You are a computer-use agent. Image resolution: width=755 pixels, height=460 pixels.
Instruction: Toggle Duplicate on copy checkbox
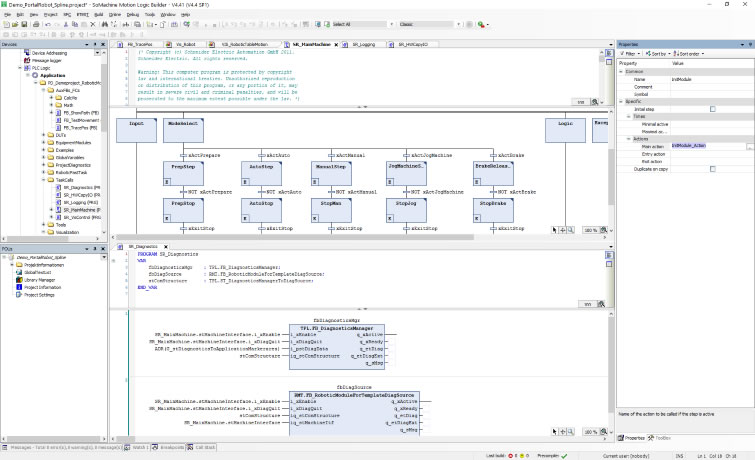tap(712, 169)
